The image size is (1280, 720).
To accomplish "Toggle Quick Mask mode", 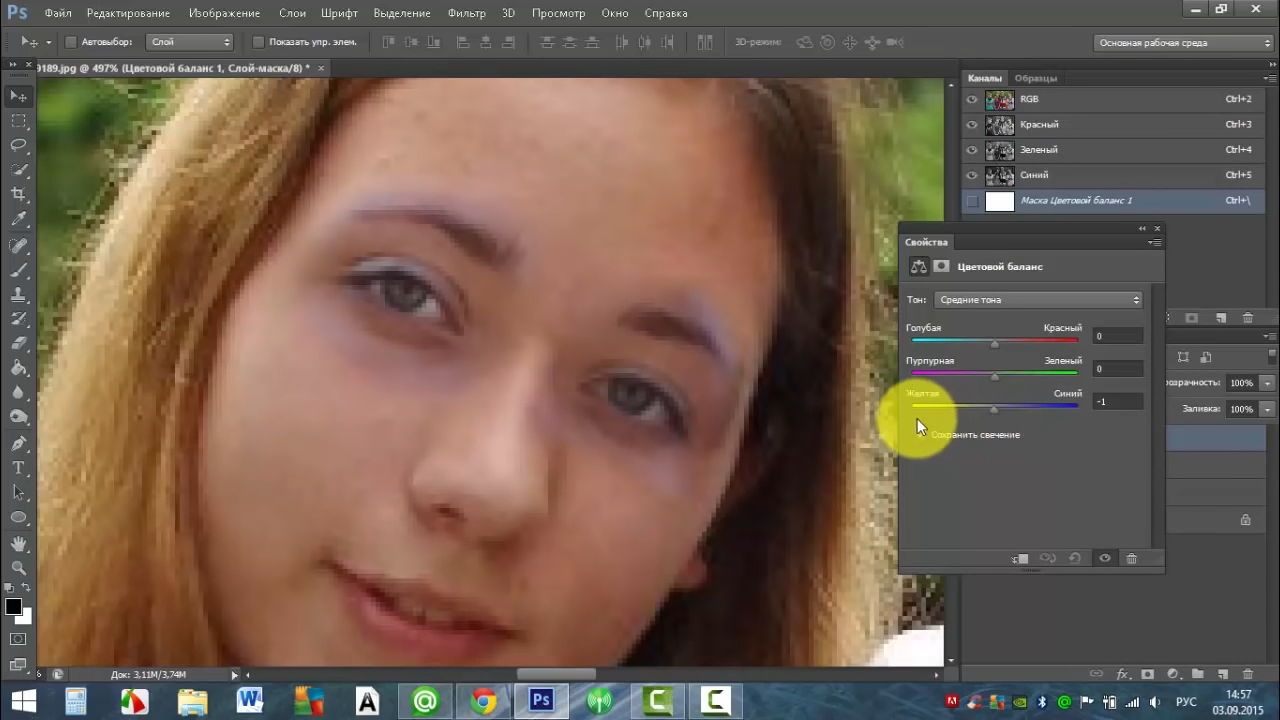I will pos(18,639).
